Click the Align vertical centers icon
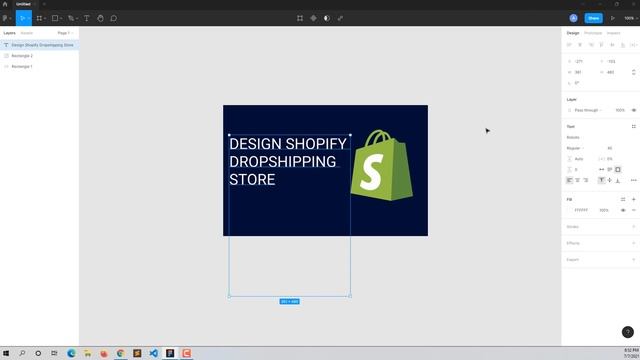This screenshot has height=360, width=640. click(x=612, y=45)
